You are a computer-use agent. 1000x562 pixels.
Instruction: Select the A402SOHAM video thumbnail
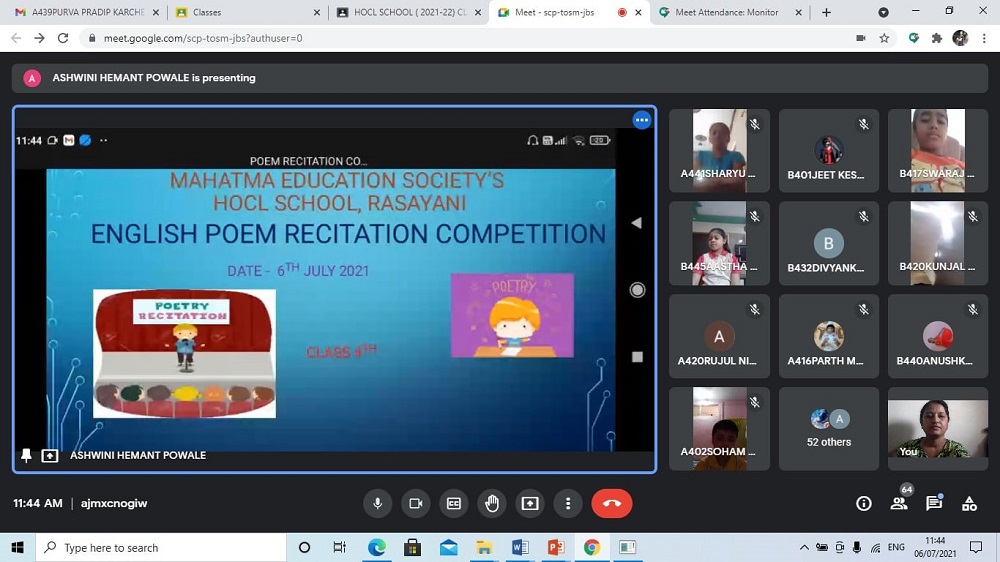pos(719,428)
